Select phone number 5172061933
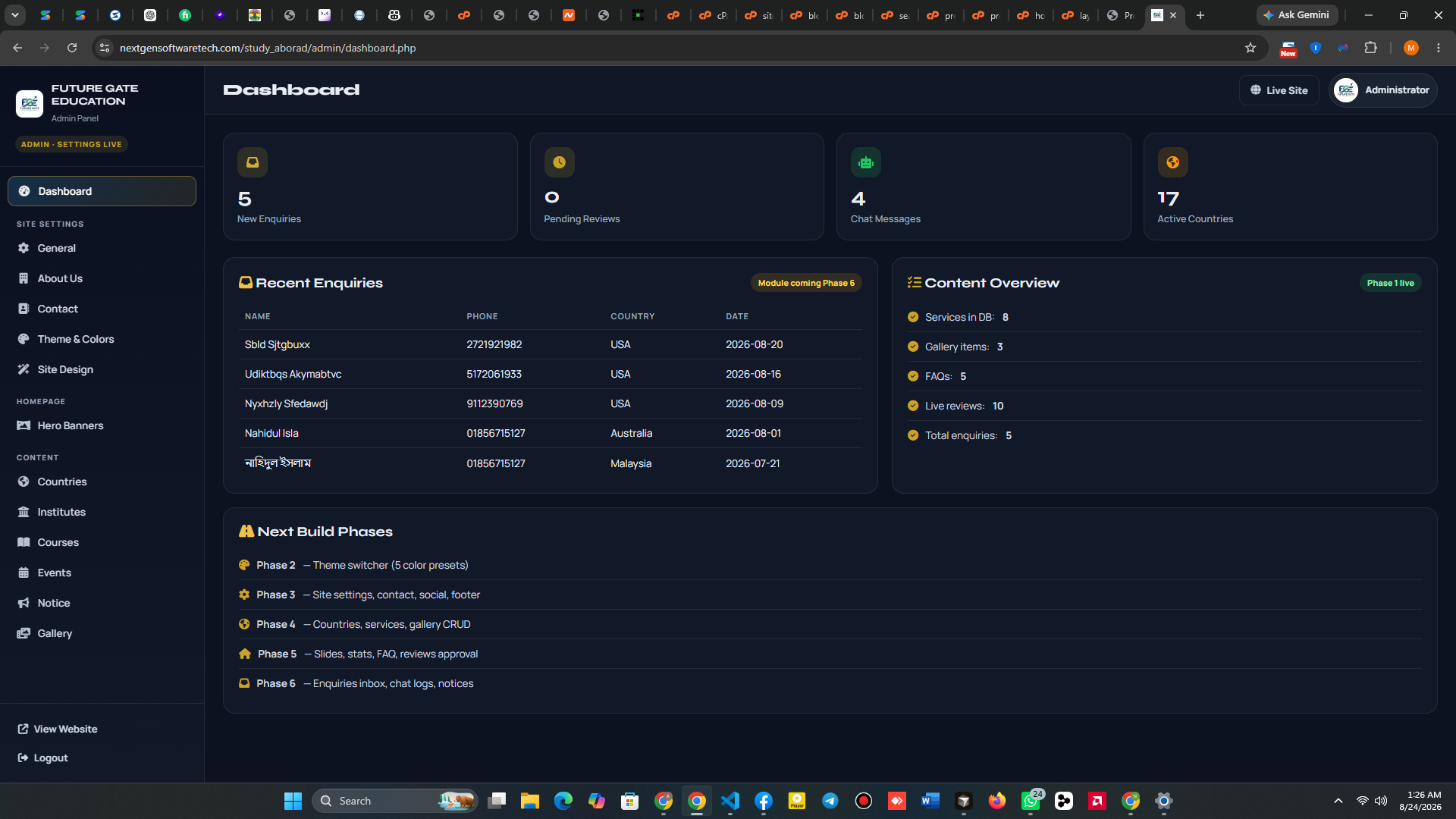This screenshot has width=1456, height=819. tap(494, 374)
